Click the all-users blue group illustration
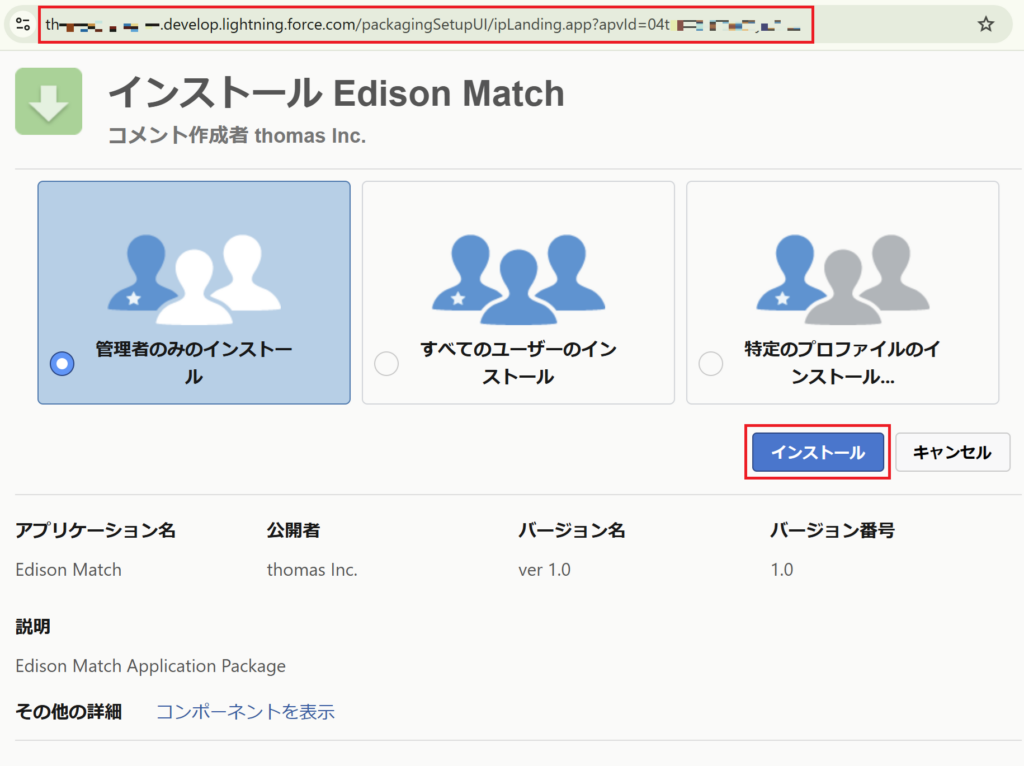The height and width of the screenshot is (766, 1024). 518,279
